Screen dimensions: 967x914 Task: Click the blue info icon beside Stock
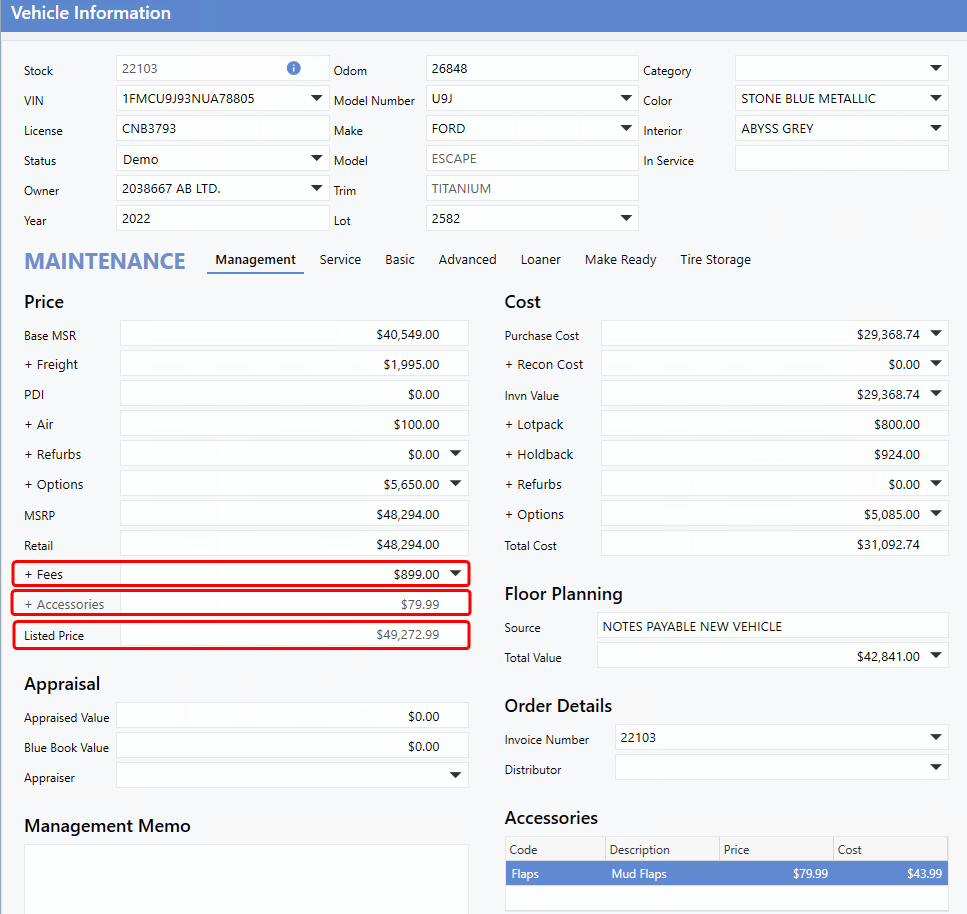pos(294,68)
